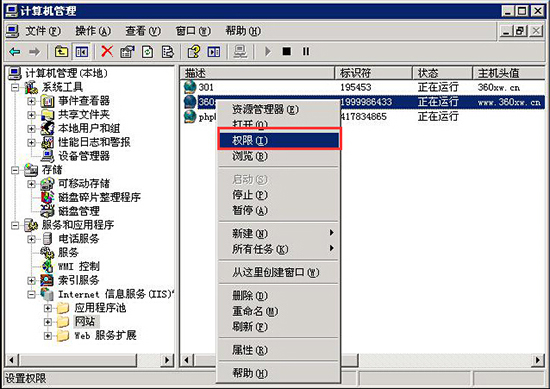
Task: Choose 从这里创建窗口(W) in context menu
Action: 279,272
